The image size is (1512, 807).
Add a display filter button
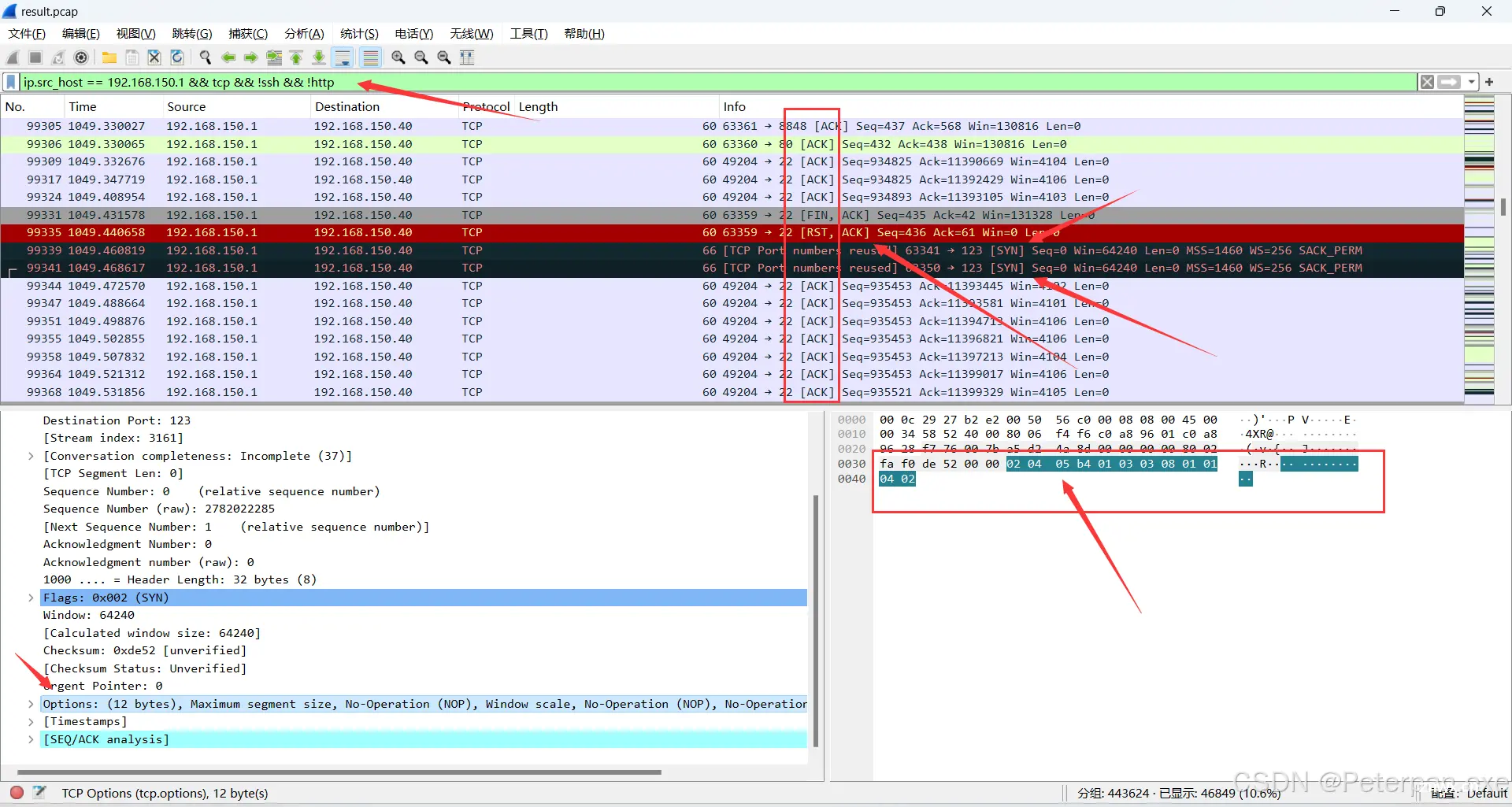click(x=1489, y=82)
